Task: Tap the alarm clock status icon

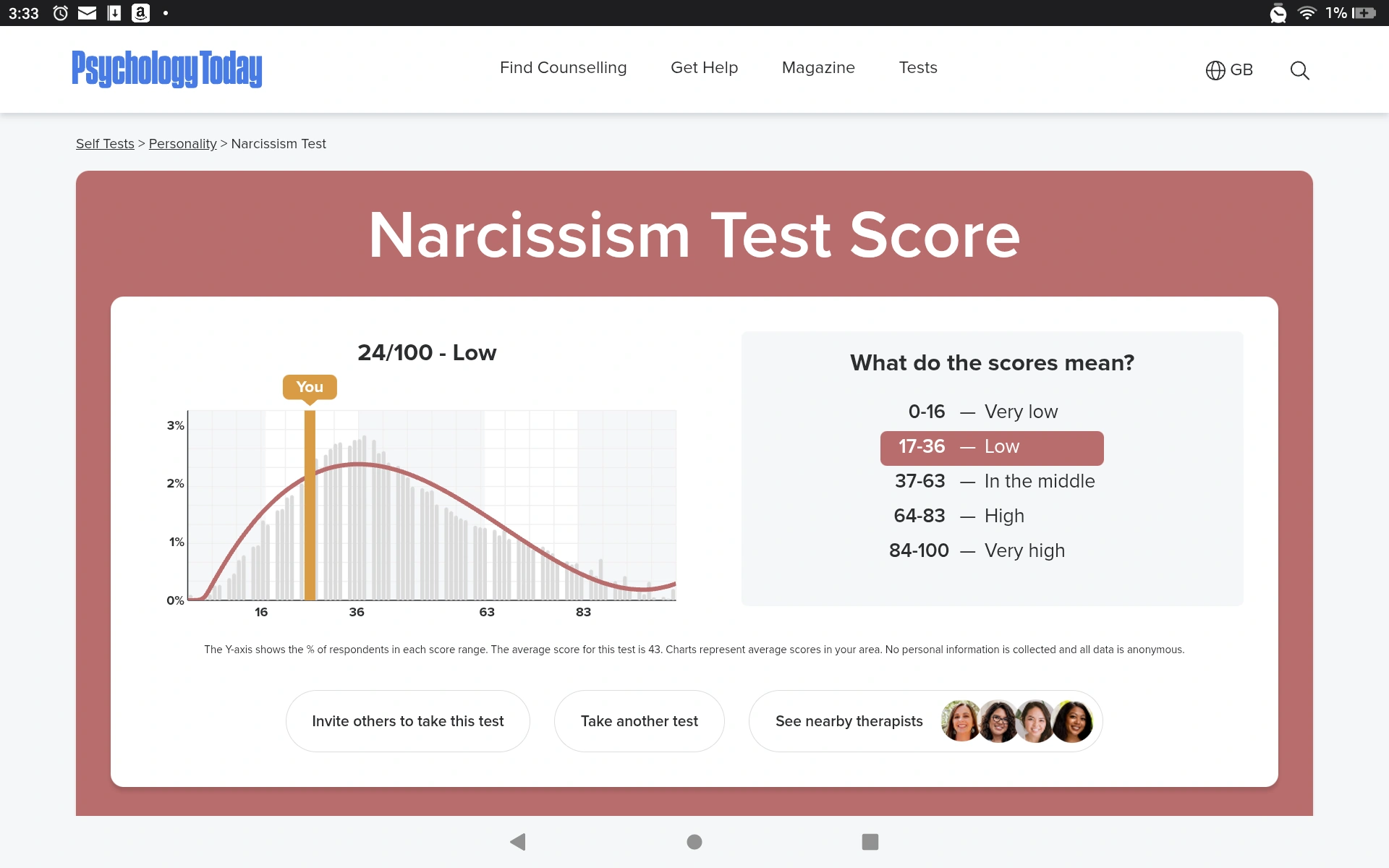Action: coord(61,13)
